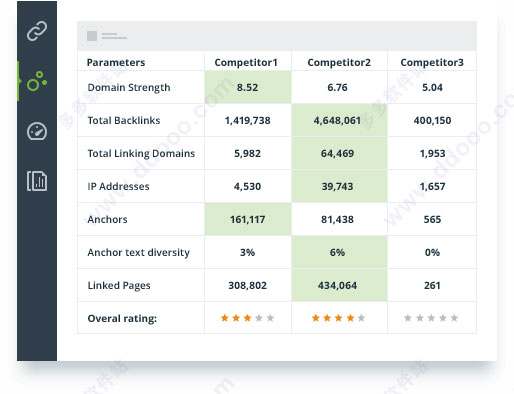
Task: Open the backlinks chain-link sidebar icon
Action: pyautogui.click(x=37, y=31)
